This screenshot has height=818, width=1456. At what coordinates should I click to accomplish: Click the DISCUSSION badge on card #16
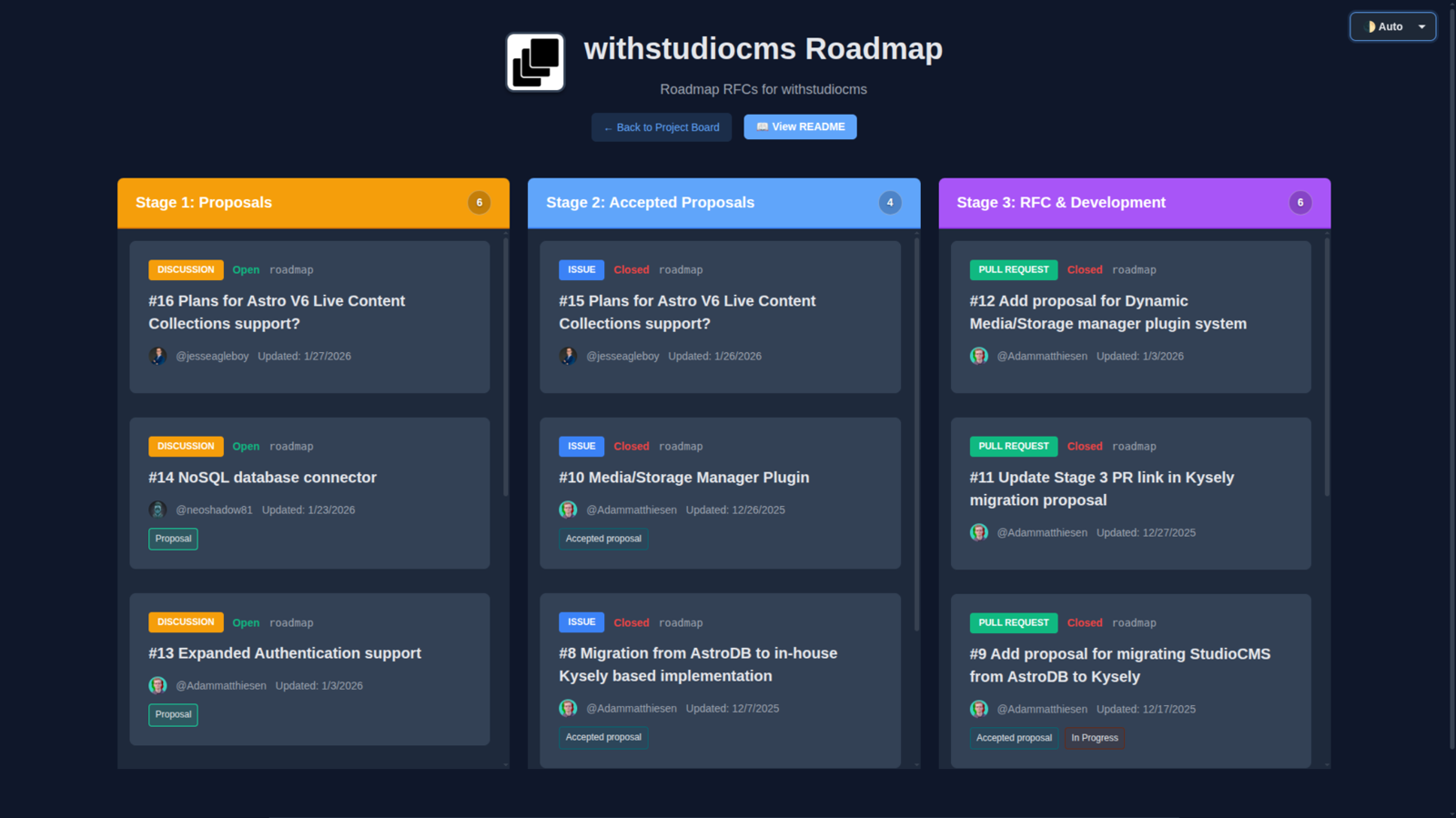[186, 270]
